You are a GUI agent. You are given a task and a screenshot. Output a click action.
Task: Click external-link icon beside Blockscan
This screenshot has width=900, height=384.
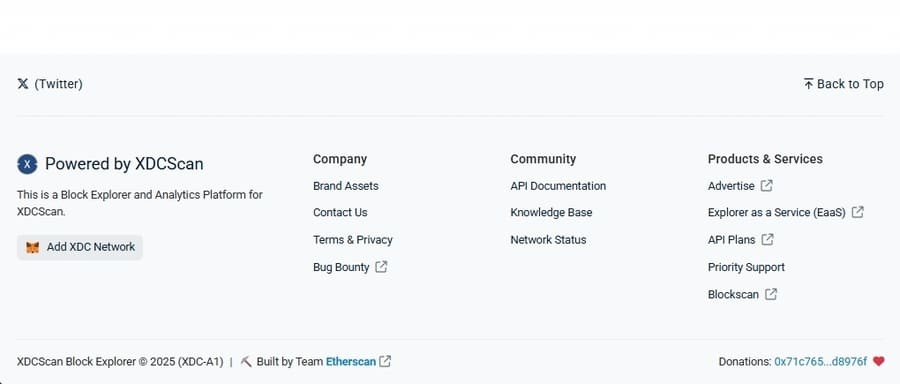coord(771,294)
